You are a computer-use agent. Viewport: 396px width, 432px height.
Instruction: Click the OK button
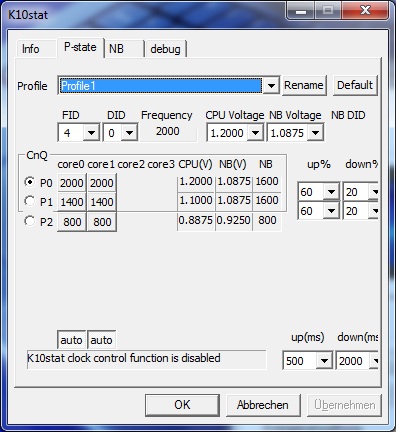pyautogui.click(x=182, y=405)
